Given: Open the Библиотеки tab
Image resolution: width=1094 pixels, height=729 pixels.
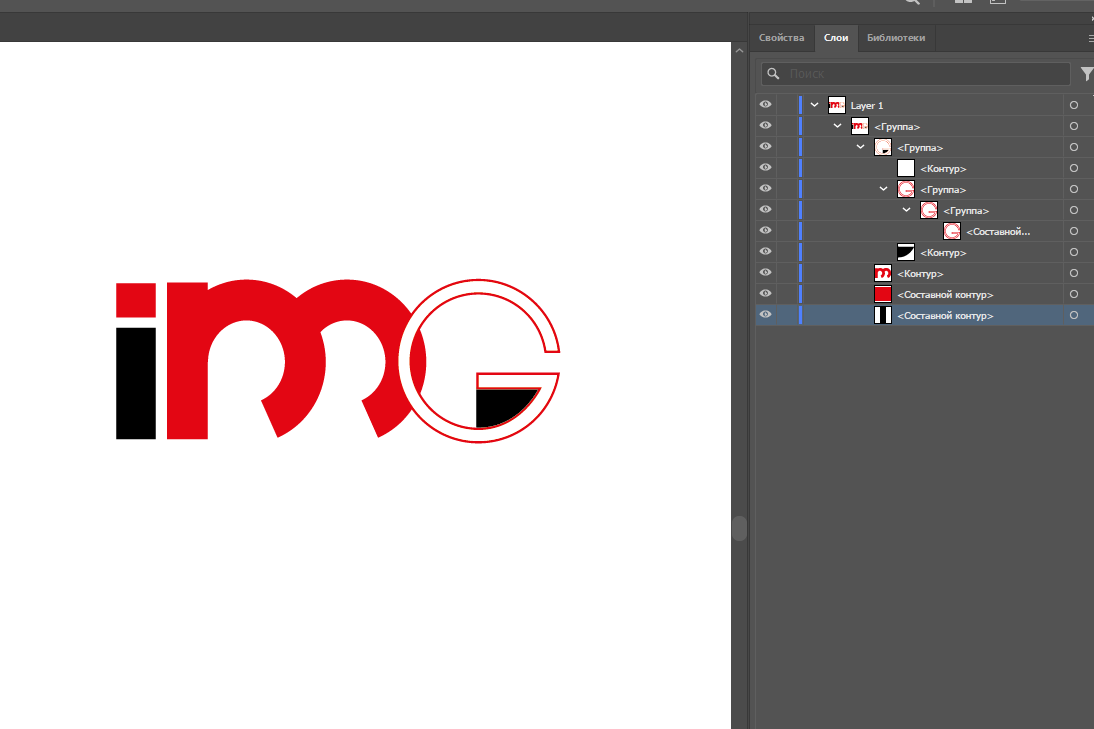Looking at the screenshot, I should pyautogui.click(x=895, y=38).
